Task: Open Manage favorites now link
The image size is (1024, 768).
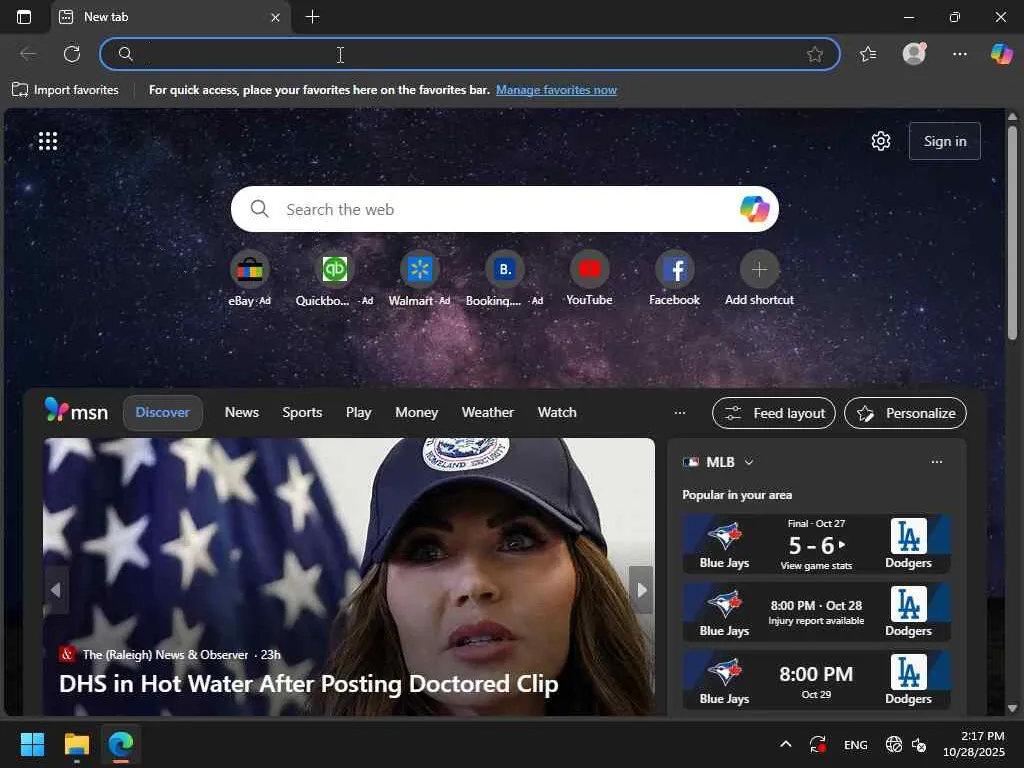Action: pos(556,90)
